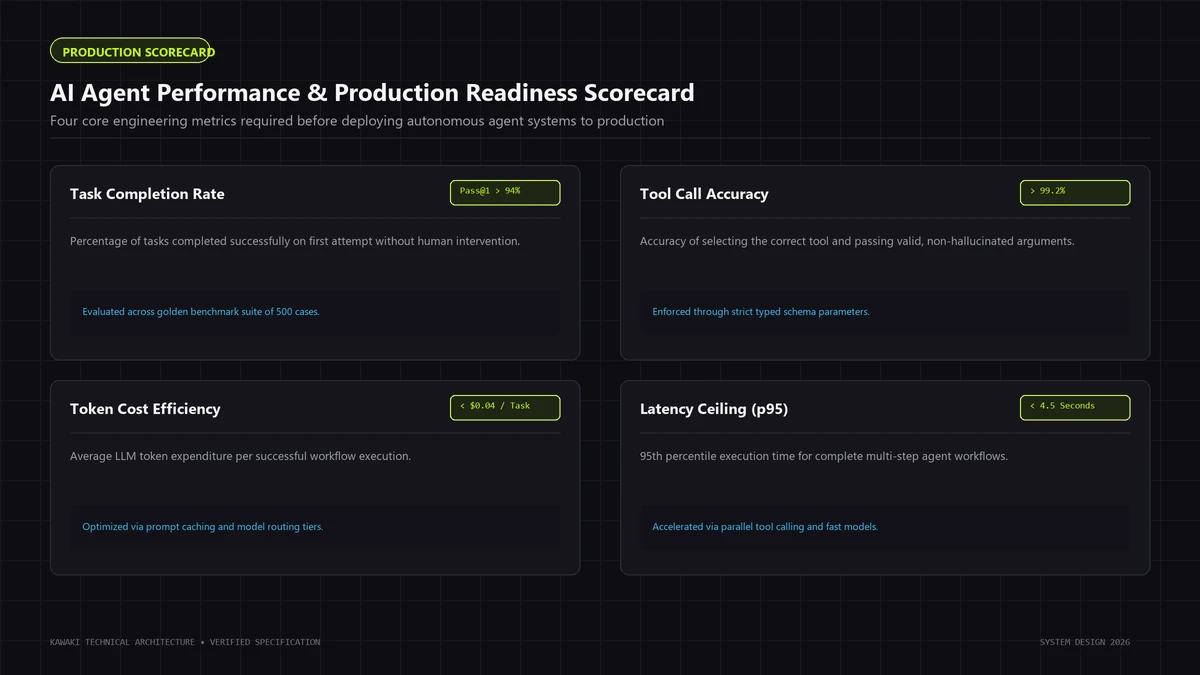Select the main scorecard title heading
The height and width of the screenshot is (675, 1200).
[372, 93]
